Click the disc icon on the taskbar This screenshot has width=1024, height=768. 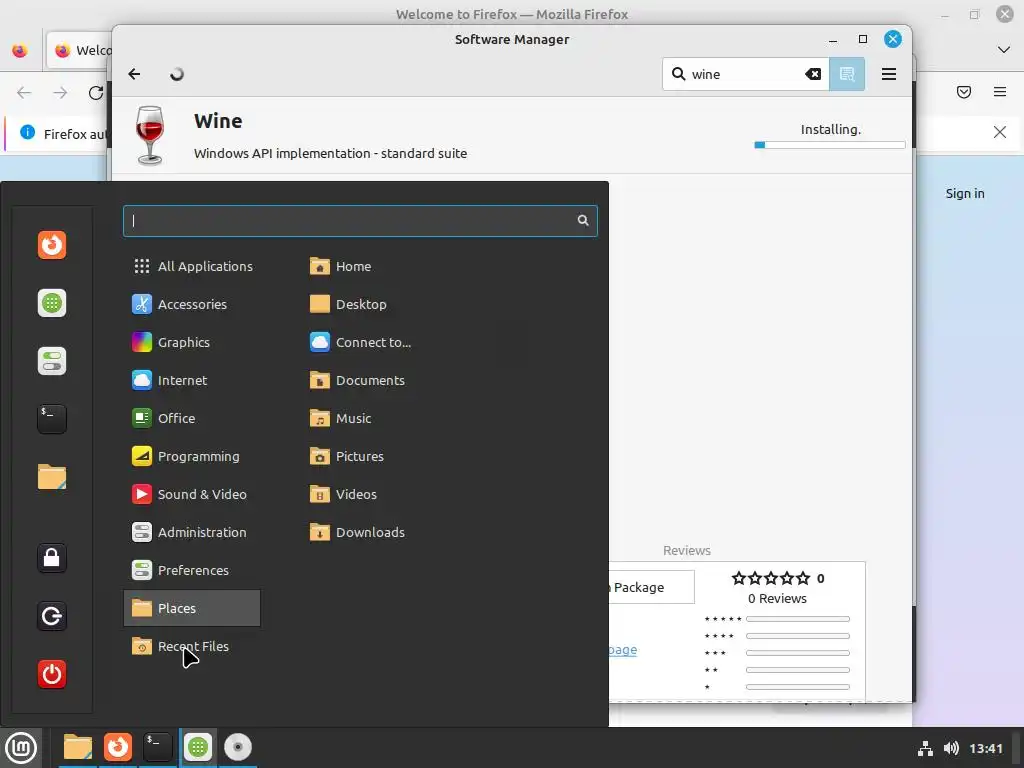tap(238, 747)
